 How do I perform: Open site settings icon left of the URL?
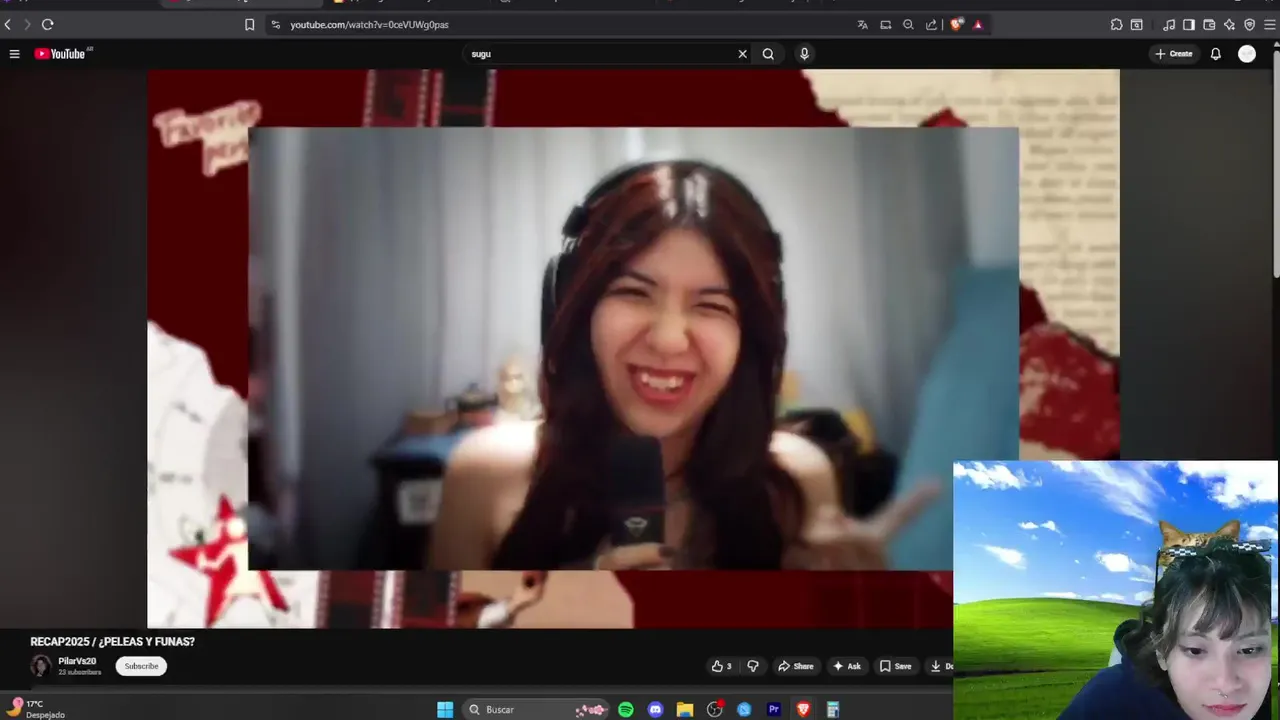coord(276,24)
